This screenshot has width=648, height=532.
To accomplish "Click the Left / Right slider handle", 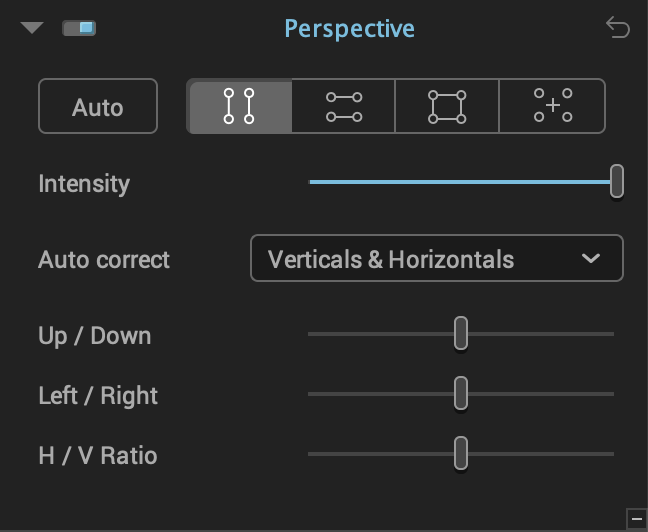I will click(461, 393).
